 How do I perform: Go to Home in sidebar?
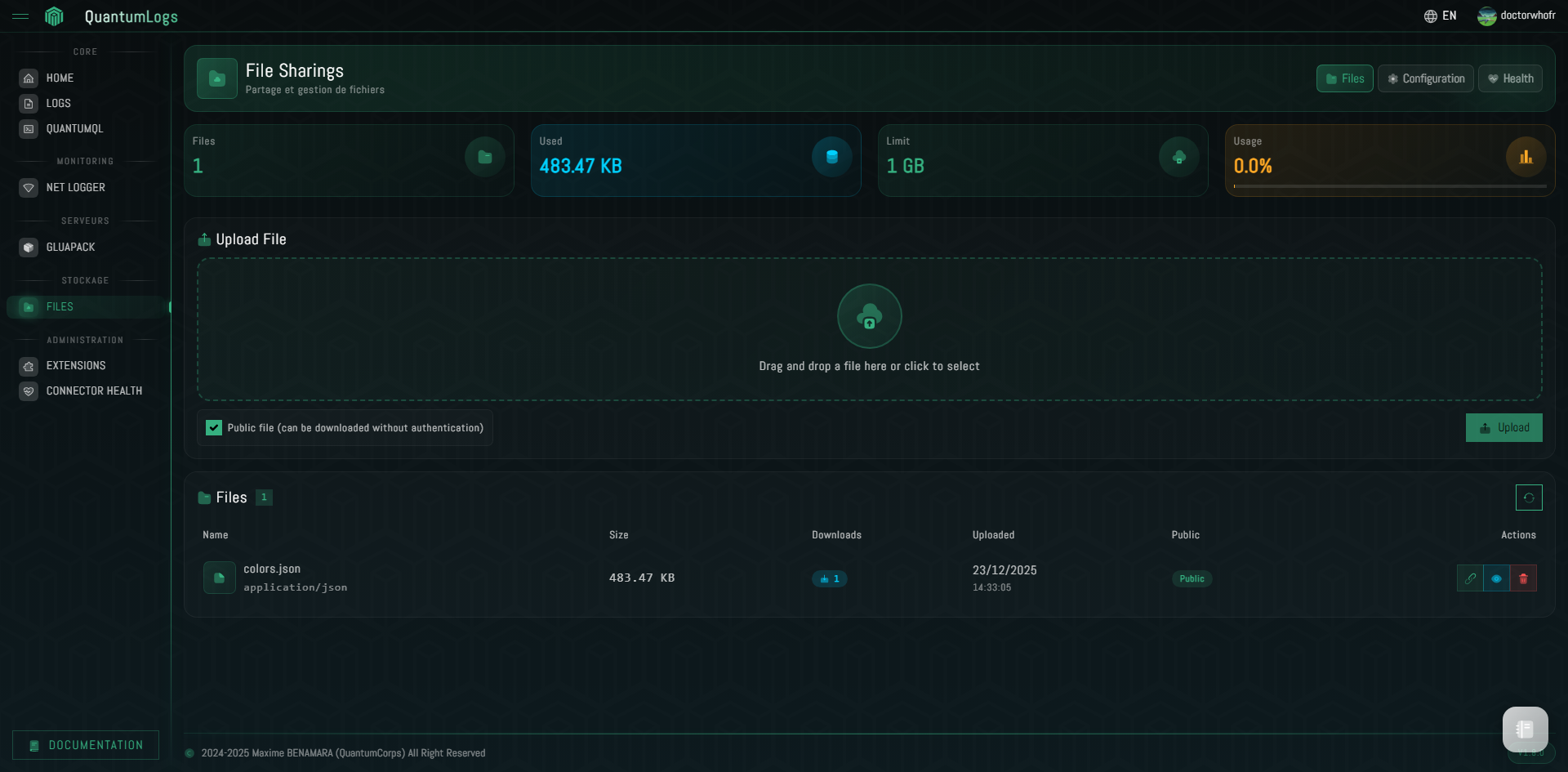coord(86,78)
